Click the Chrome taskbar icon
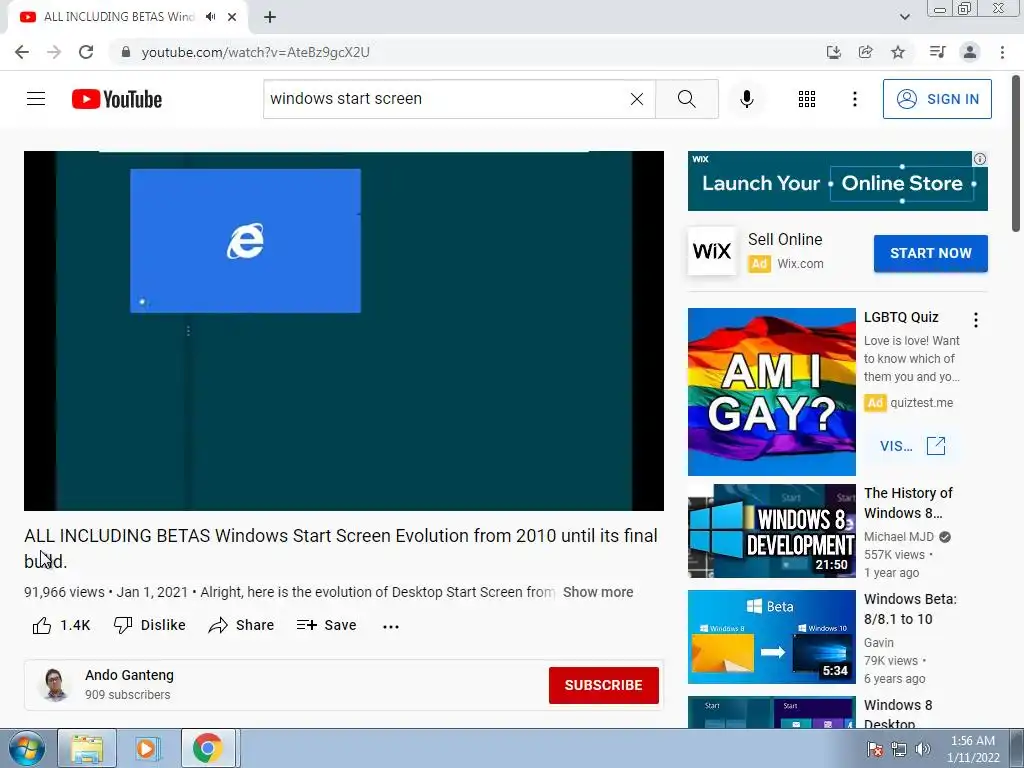1024x768 pixels. [x=208, y=748]
